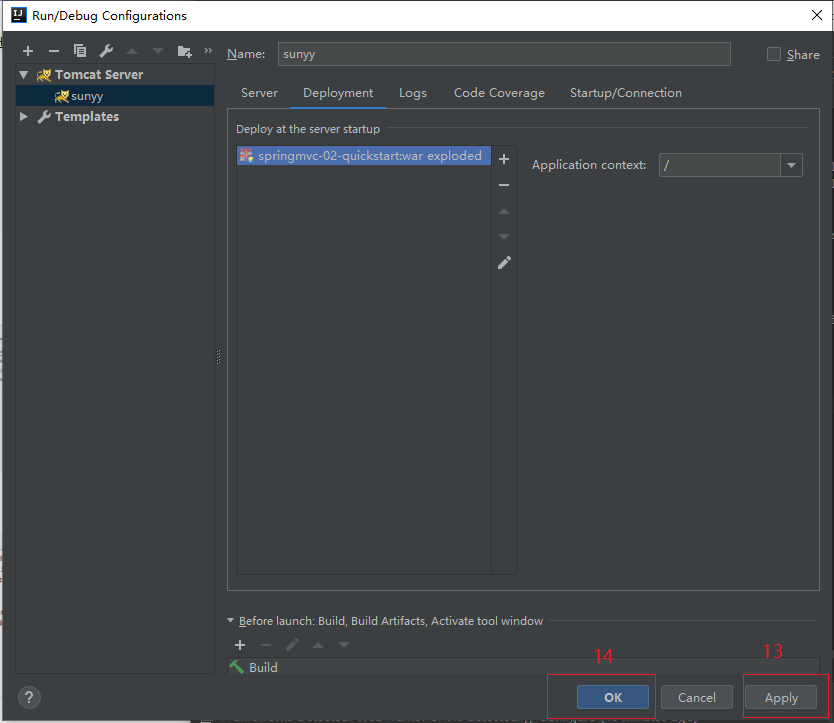Enable the Share checkbox
Viewport: 834px width, 723px height.
[774, 54]
